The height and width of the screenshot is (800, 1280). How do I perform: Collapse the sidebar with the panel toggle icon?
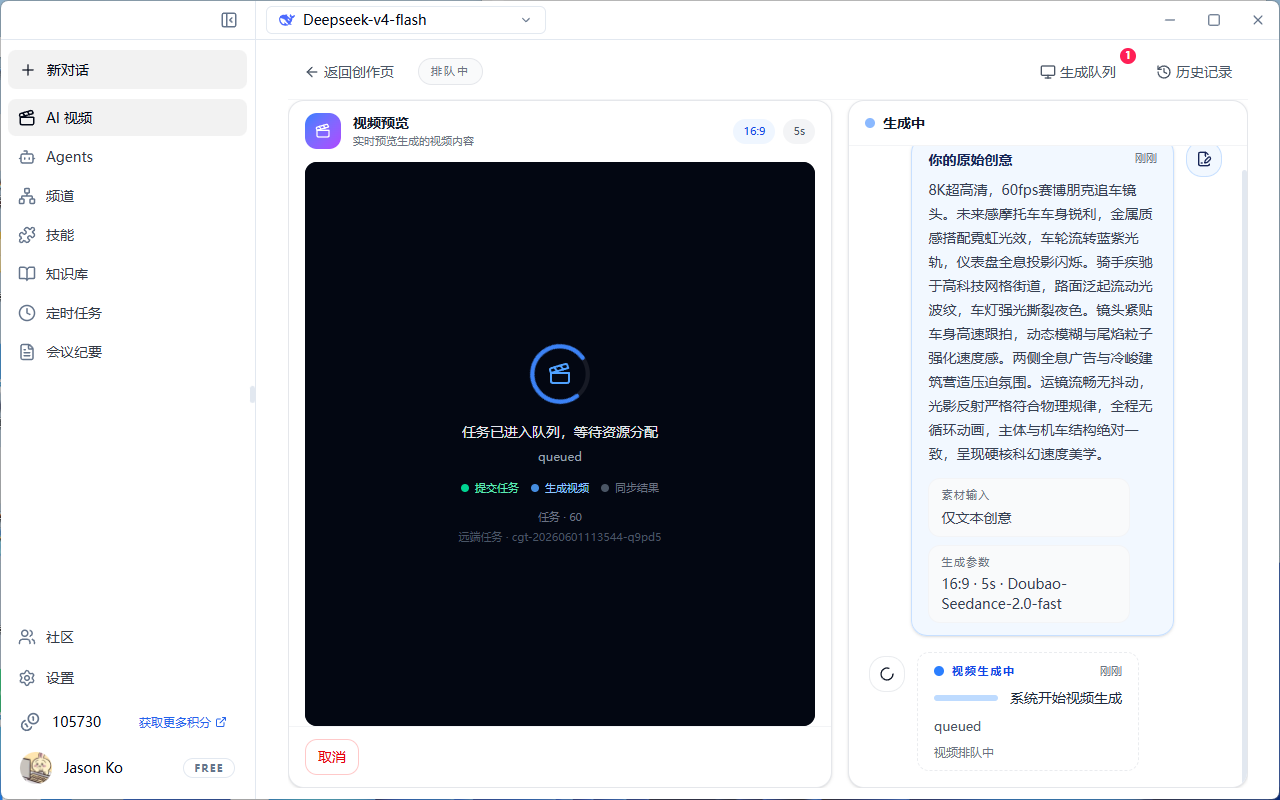click(229, 20)
